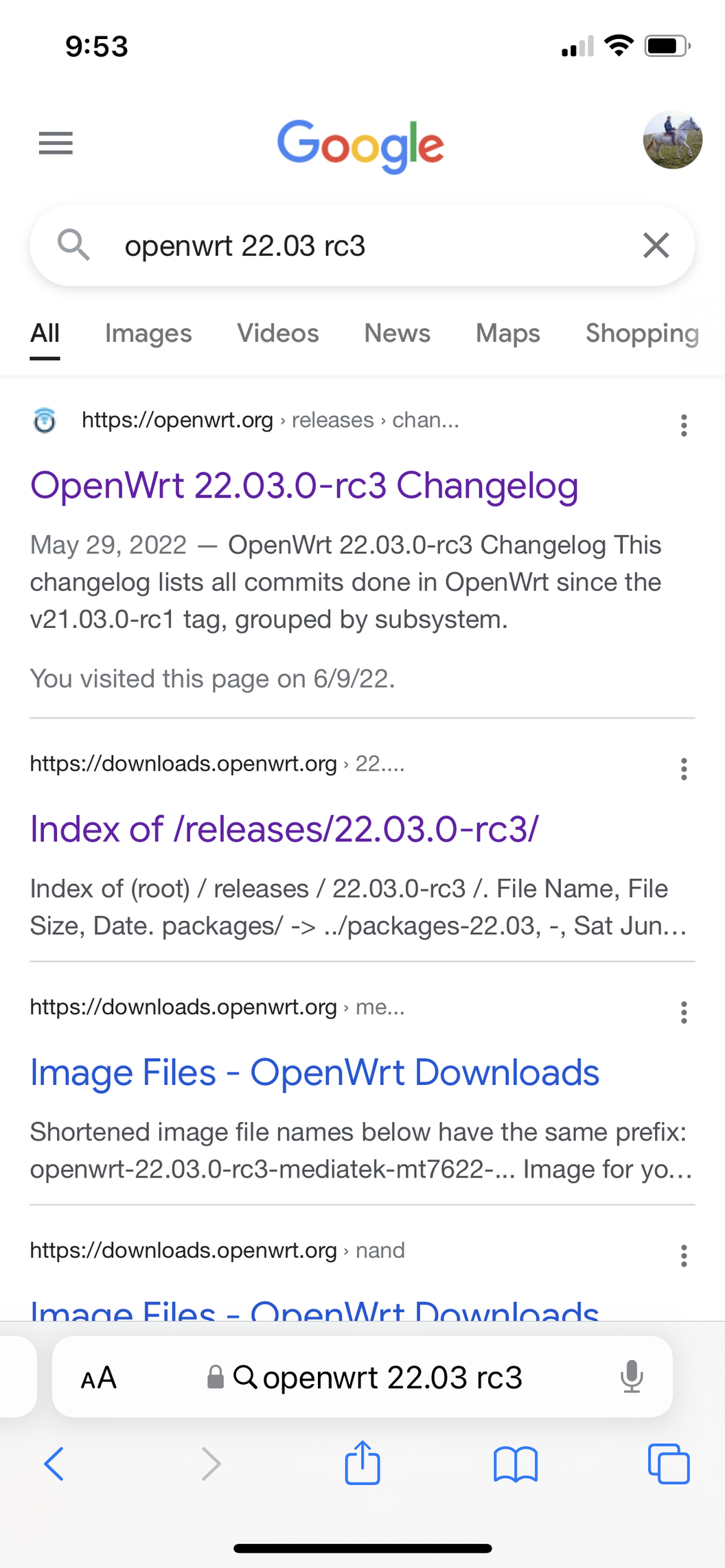Tap the magnifier icon in Google search box
Viewport: 725px width, 1568px height.
(73, 245)
